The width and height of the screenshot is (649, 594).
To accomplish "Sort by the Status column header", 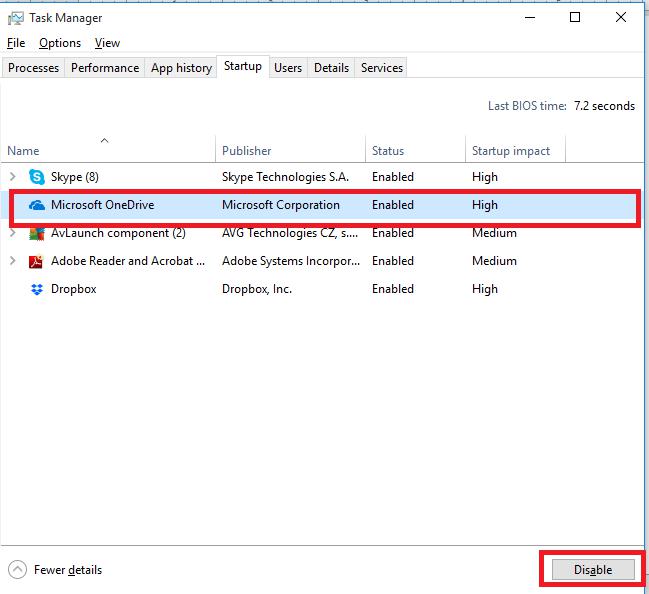I will click(416, 149).
